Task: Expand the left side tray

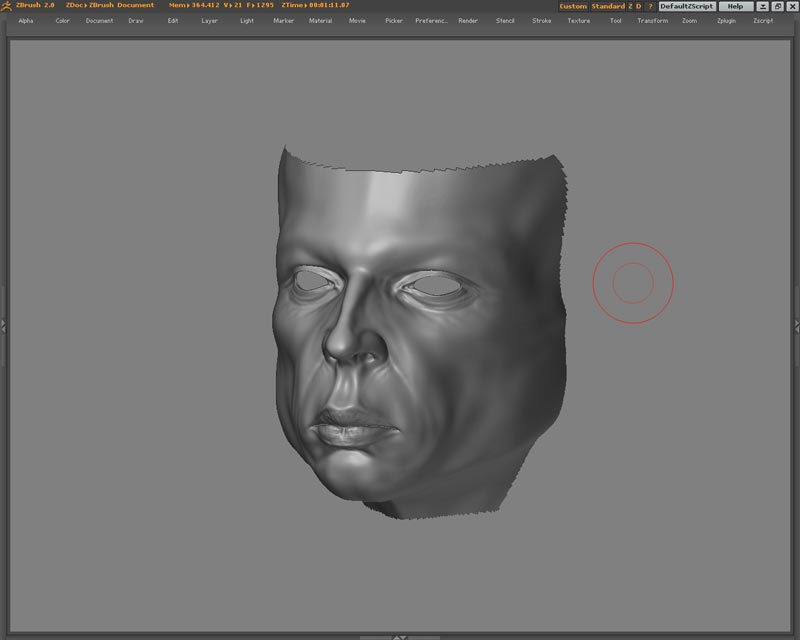Action: (3, 326)
